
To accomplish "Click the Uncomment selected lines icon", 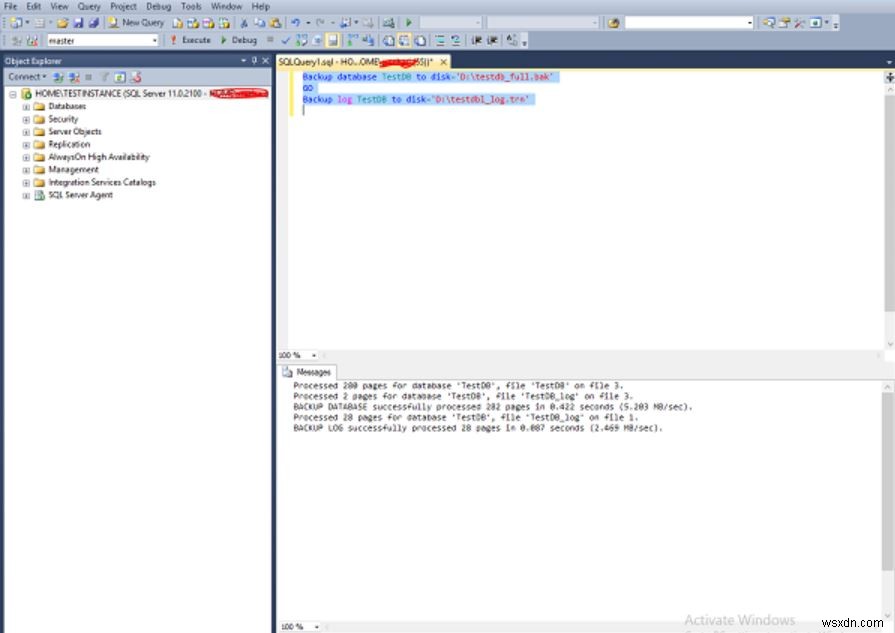I will 455,41.
